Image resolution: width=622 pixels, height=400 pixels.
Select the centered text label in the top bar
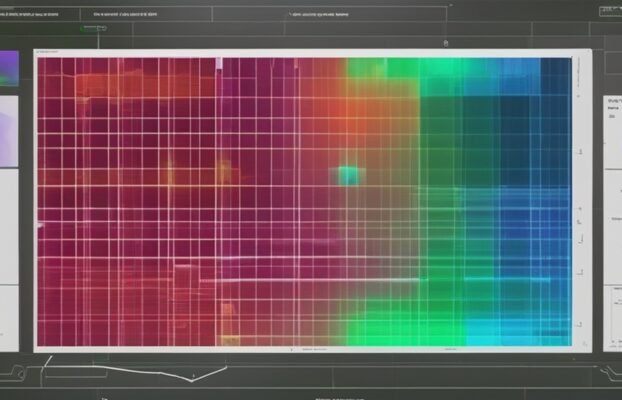click(x=318, y=16)
